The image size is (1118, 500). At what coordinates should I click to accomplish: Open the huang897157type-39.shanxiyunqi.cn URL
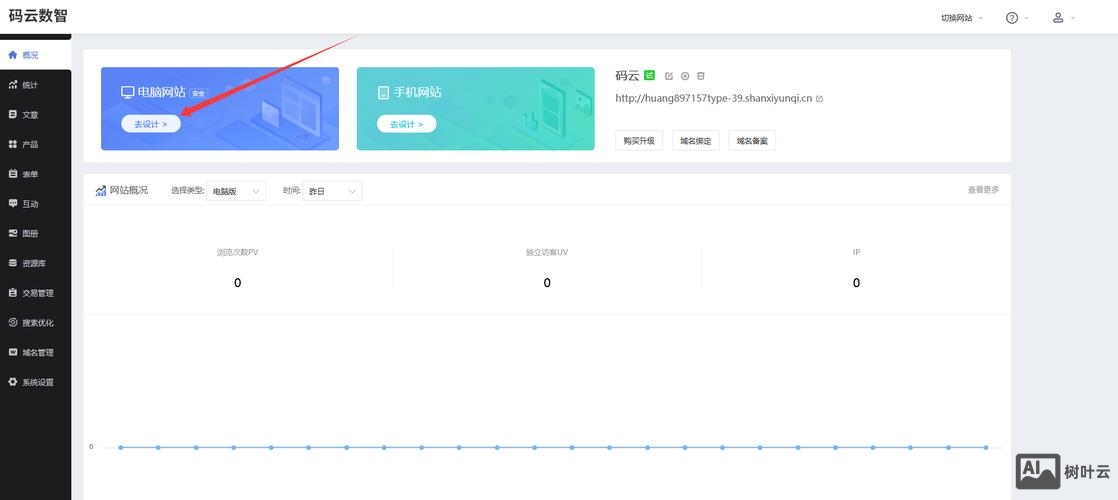[x=714, y=98]
